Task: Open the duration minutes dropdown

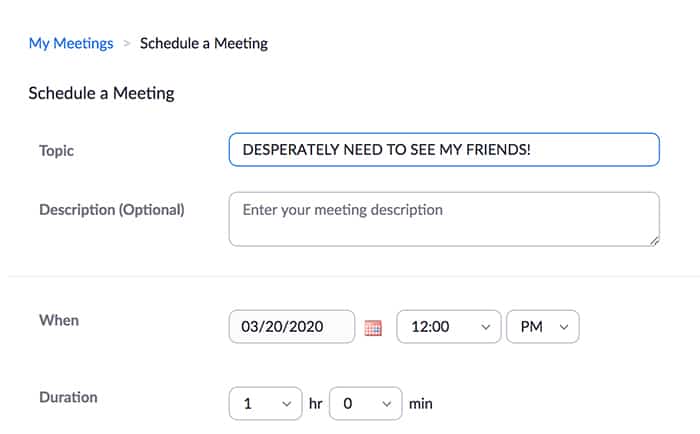Action: click(x=366, y=404)
